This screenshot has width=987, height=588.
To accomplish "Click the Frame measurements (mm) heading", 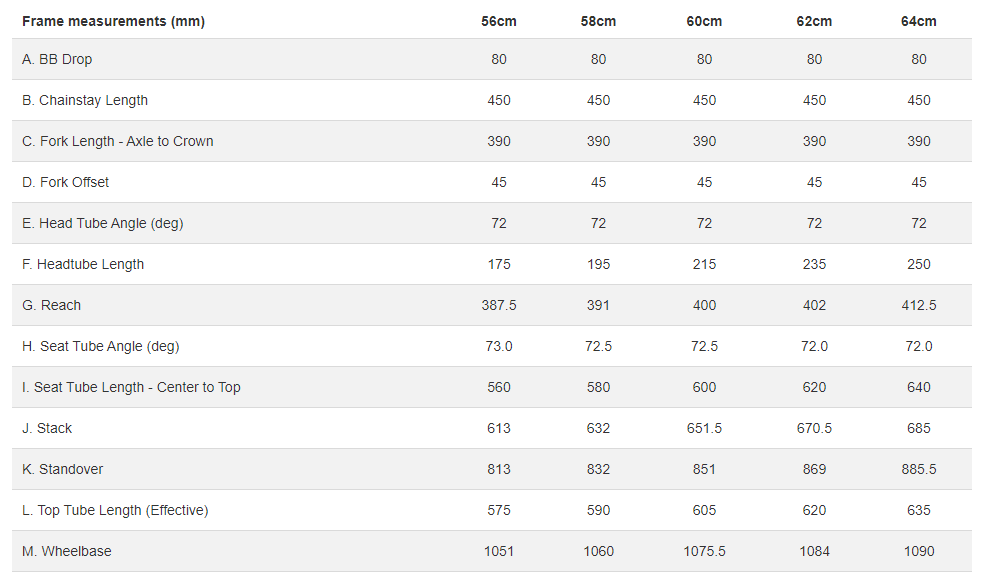I will (113, 21).
